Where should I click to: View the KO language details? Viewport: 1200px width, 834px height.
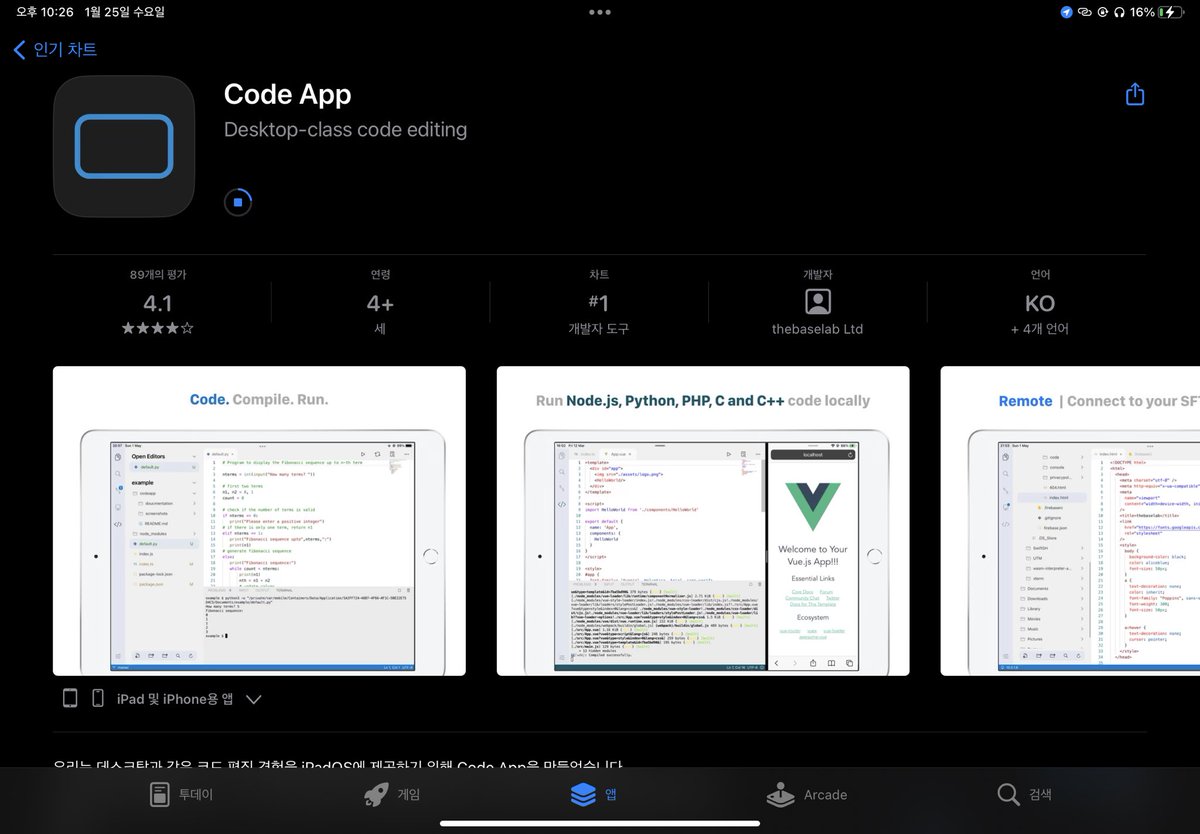(x=1040, y=303)
